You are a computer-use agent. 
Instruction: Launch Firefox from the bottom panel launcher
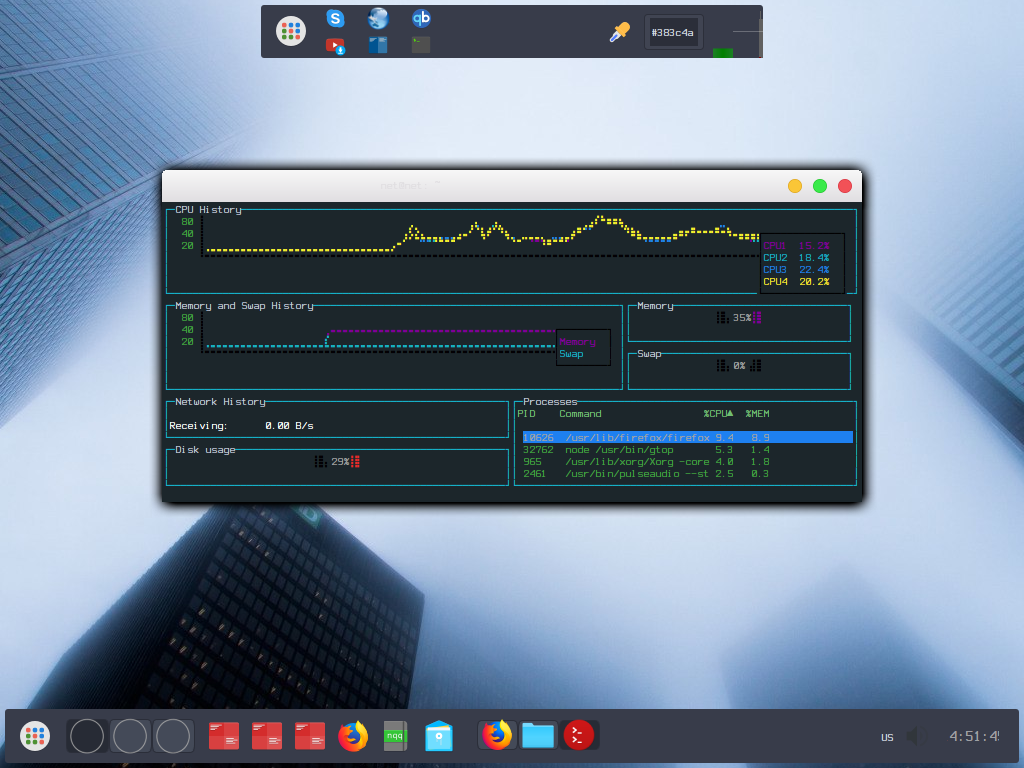pos(353,736)
